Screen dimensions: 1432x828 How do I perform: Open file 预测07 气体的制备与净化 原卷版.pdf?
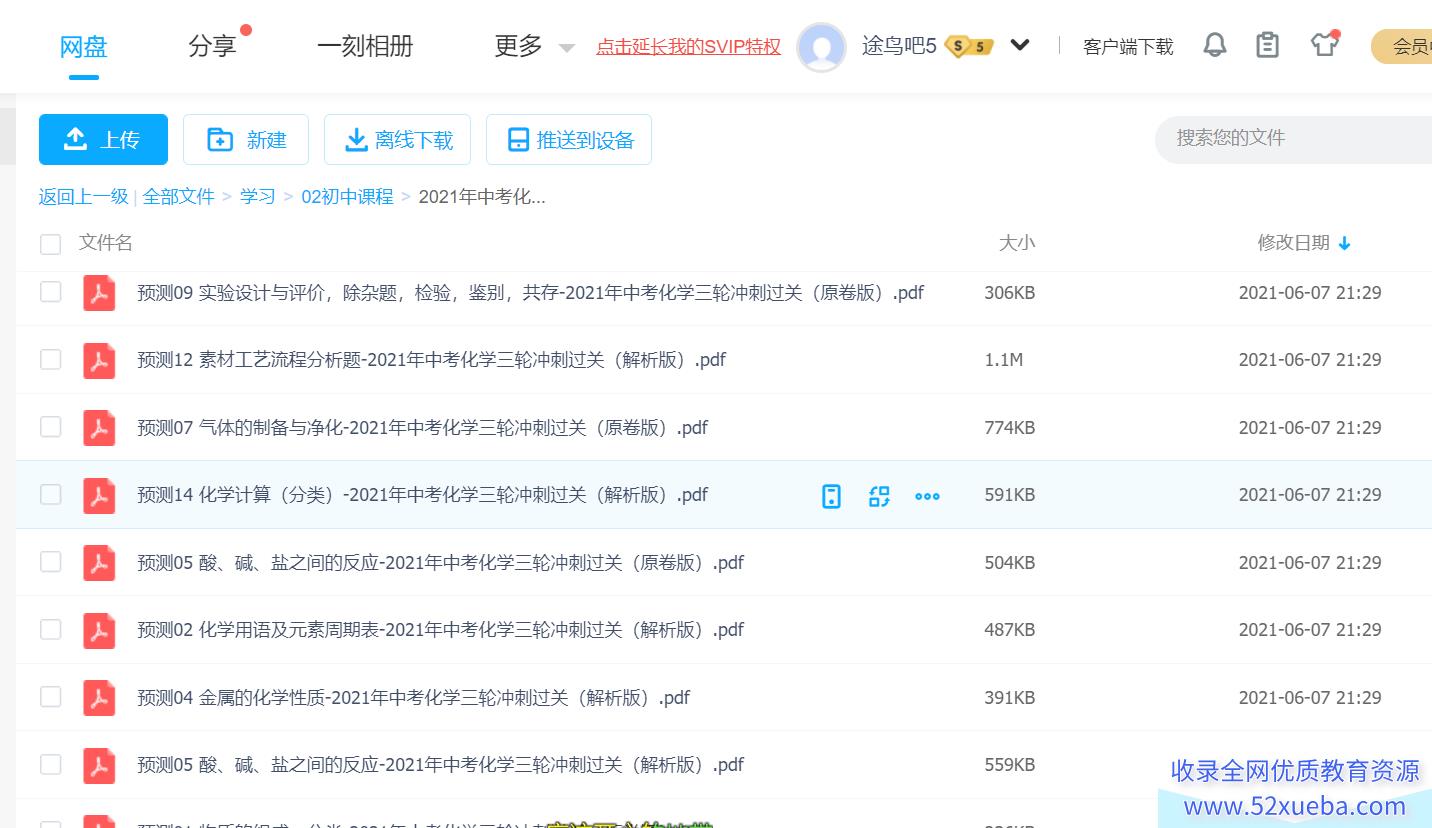(422, 428)
